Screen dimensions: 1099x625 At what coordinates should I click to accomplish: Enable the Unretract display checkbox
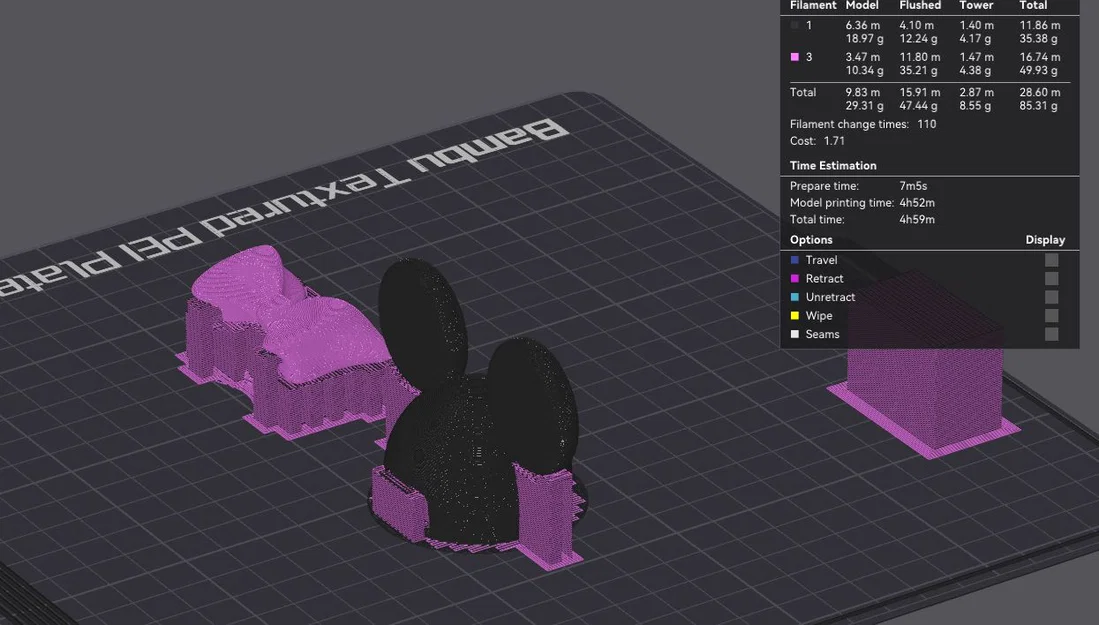pyautogui.click(x=1051, y=297)
